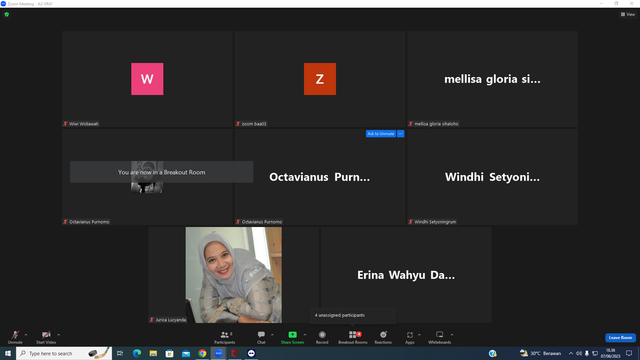Click the 'Jurica Lucyanda' name label
Image resolution: width=640 pixels, height=360 pixels.
coord(171,320)
